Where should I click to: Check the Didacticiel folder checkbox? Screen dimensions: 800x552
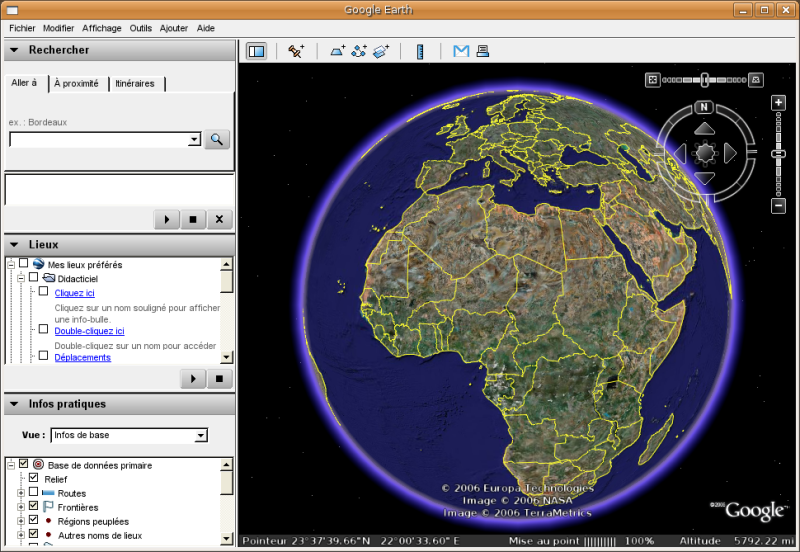(34, 277)
